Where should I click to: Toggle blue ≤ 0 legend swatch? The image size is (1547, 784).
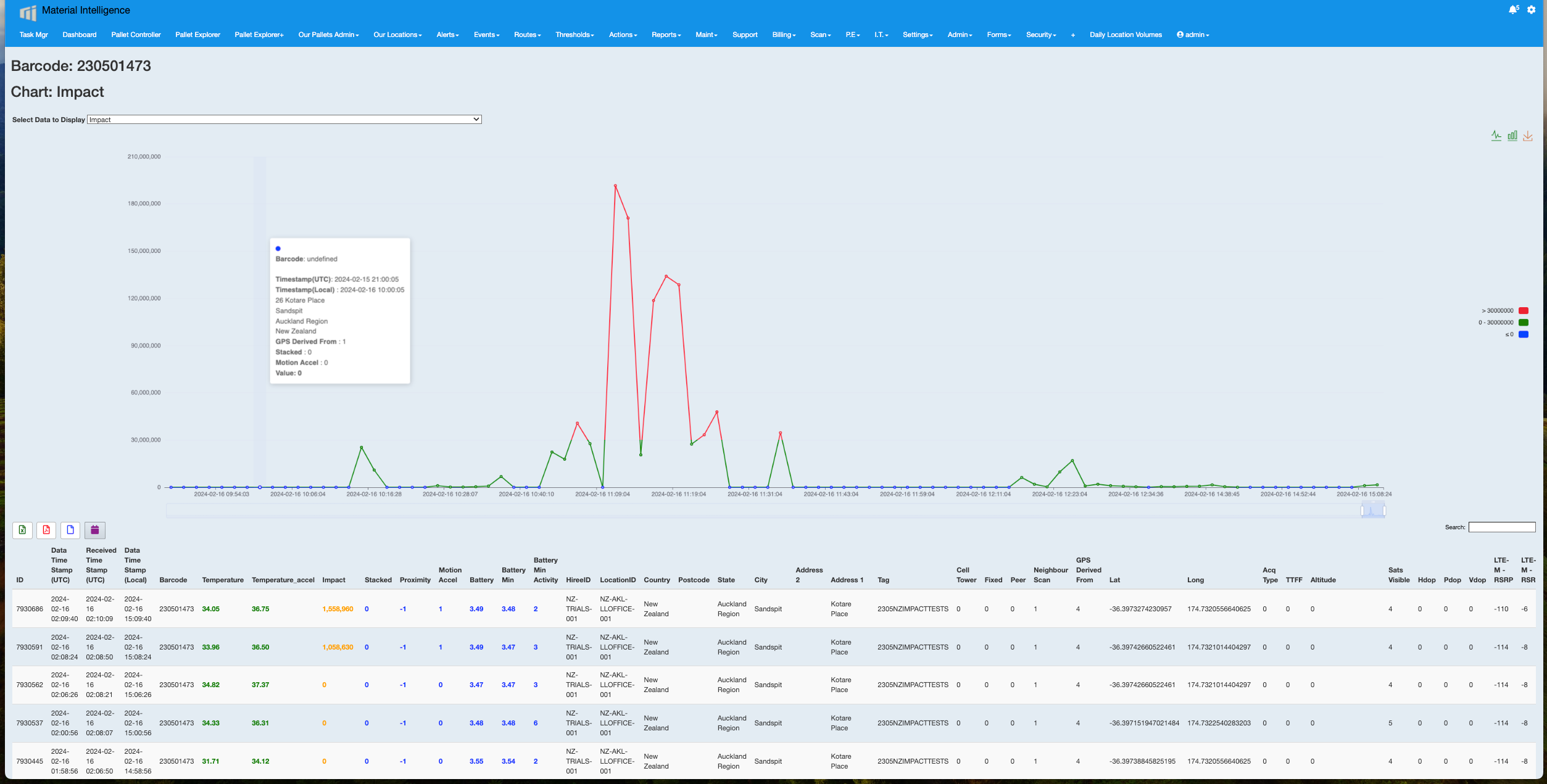click(1523, 334)
